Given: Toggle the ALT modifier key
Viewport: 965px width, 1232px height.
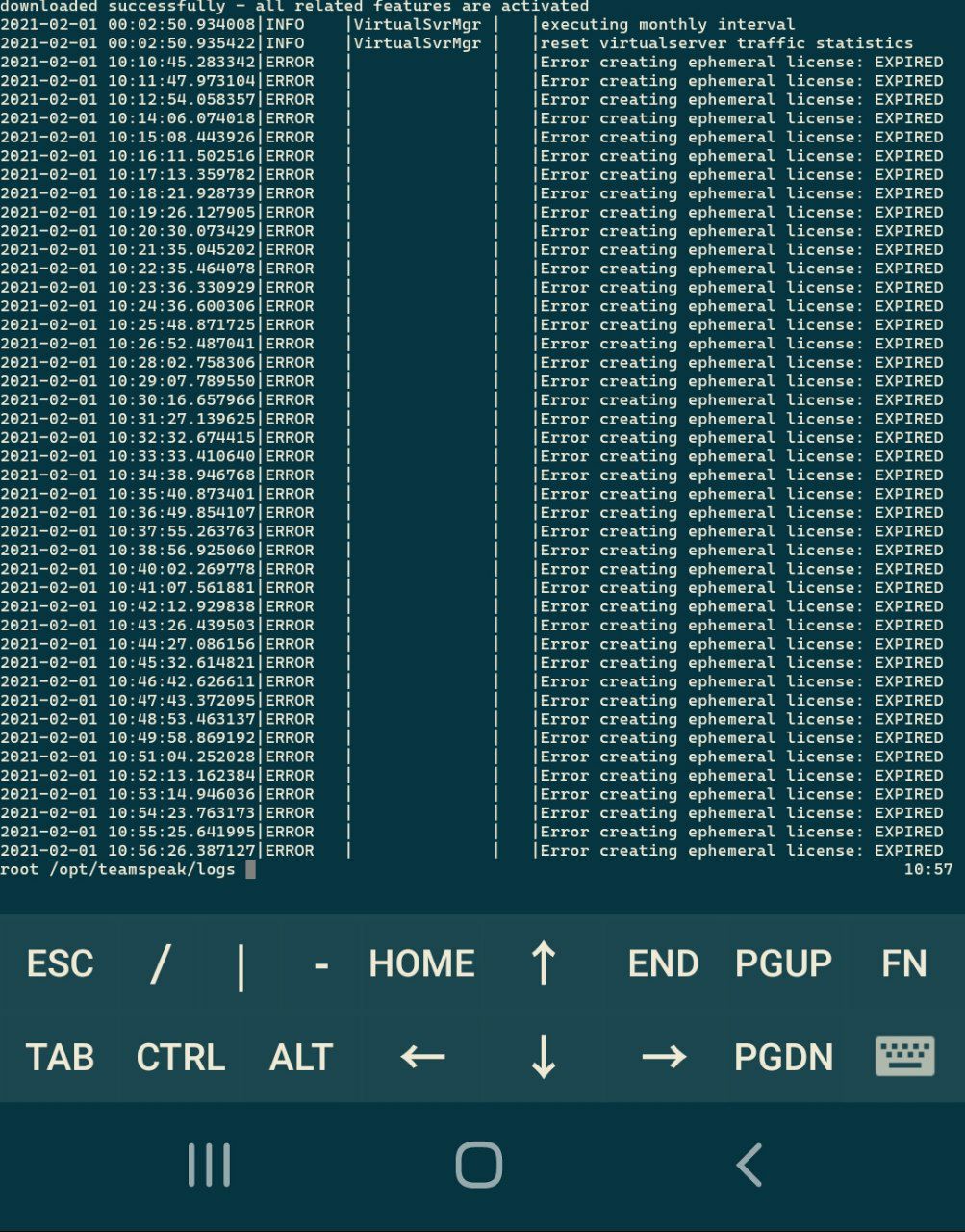Looking at the screenshot, I should tap(301, 1057).
